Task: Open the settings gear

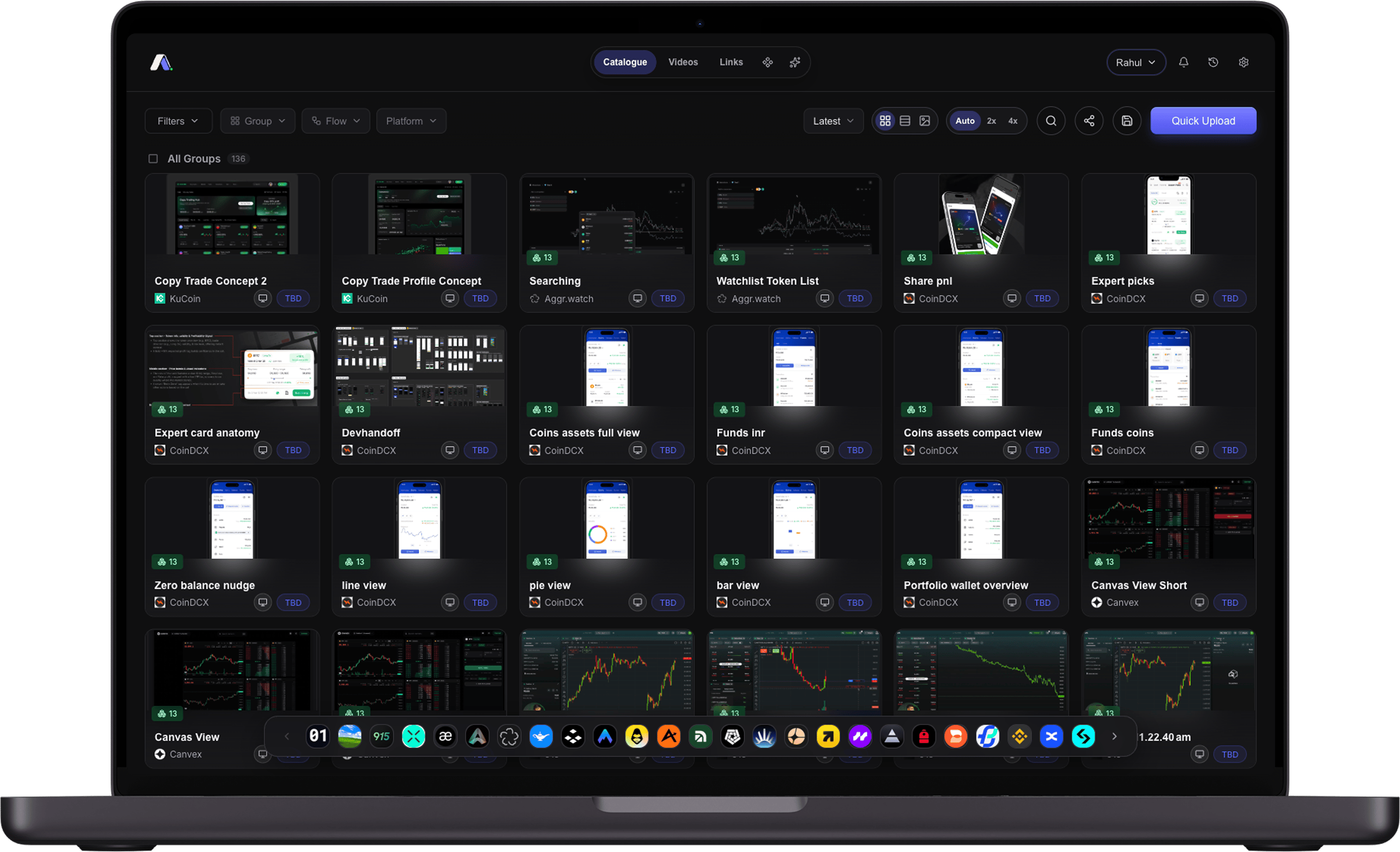Action: tap(1243, 62)
